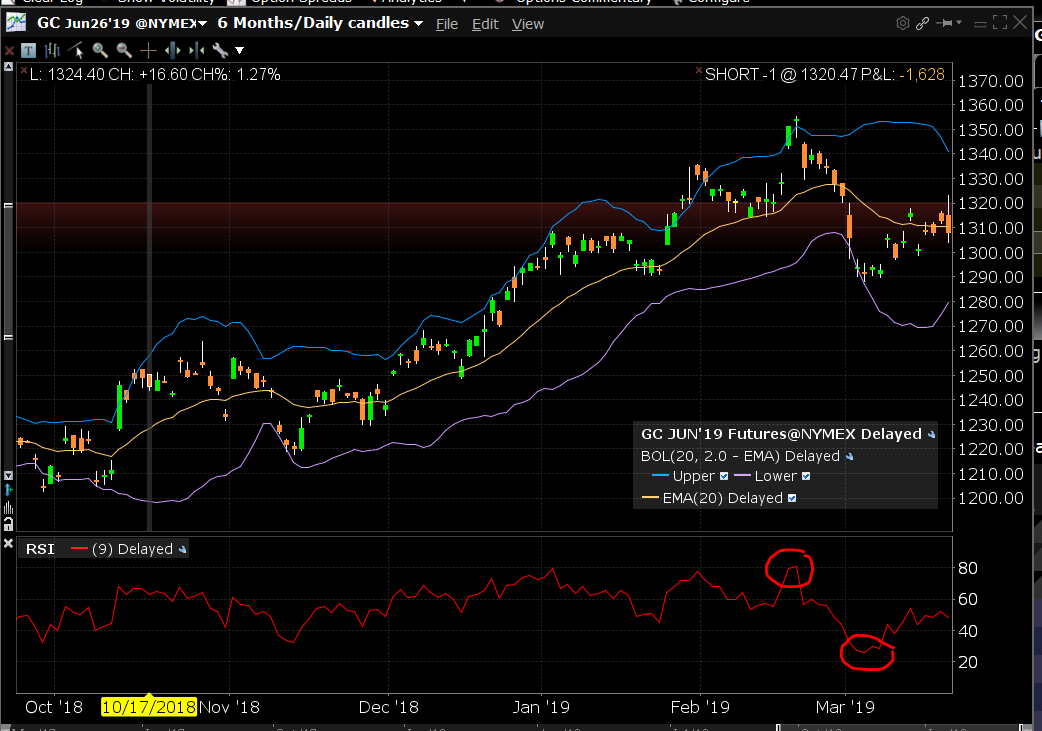1042x731 pixels.
Task: Enable the crosshair cursor tool
Action: click(x=148, y=51)
